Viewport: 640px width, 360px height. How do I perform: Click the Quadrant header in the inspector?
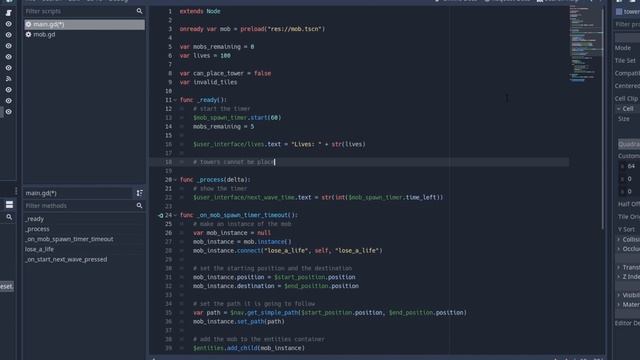click(x=629, y=144)
